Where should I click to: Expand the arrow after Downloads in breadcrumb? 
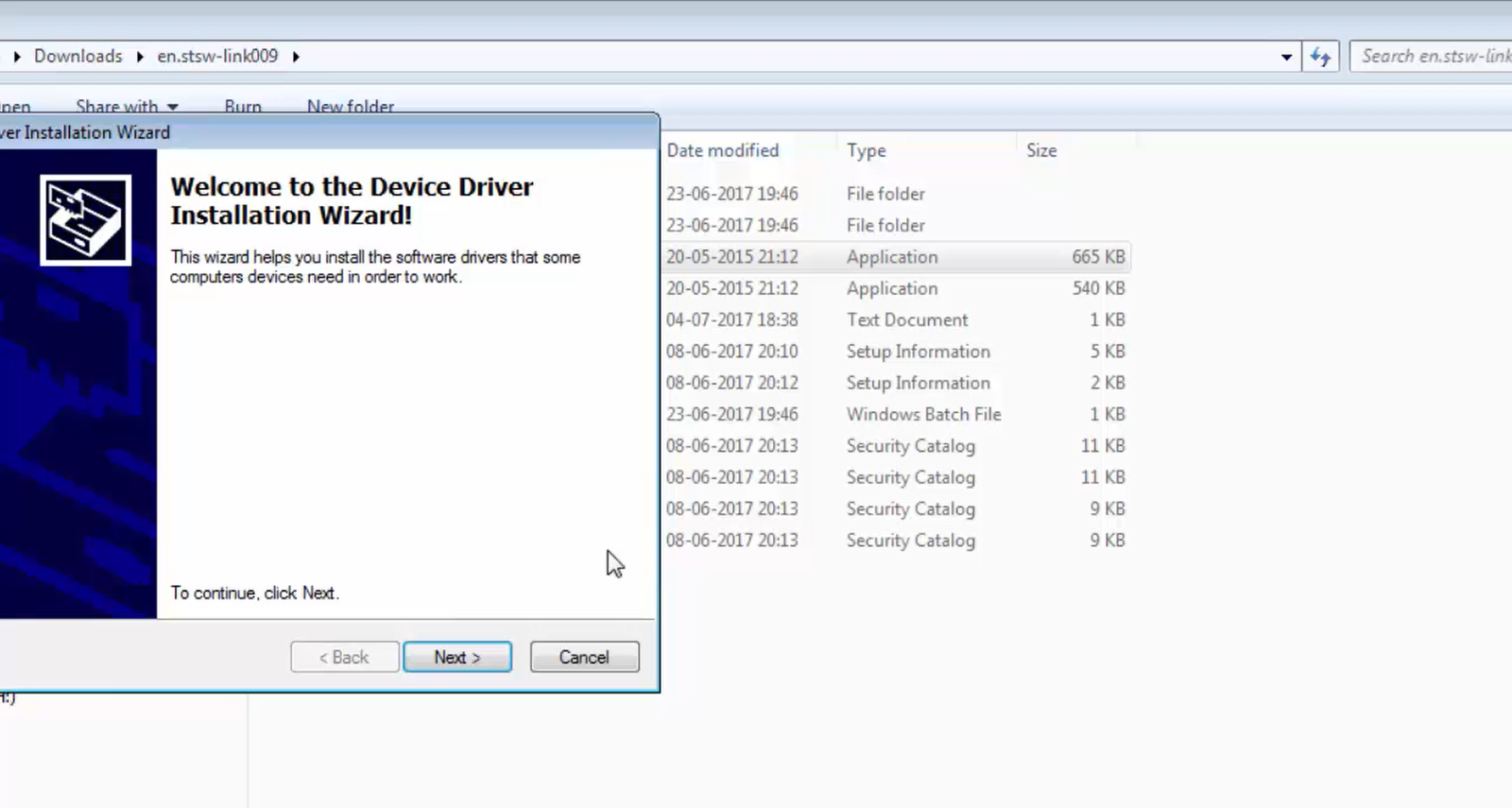click(140, 57)
